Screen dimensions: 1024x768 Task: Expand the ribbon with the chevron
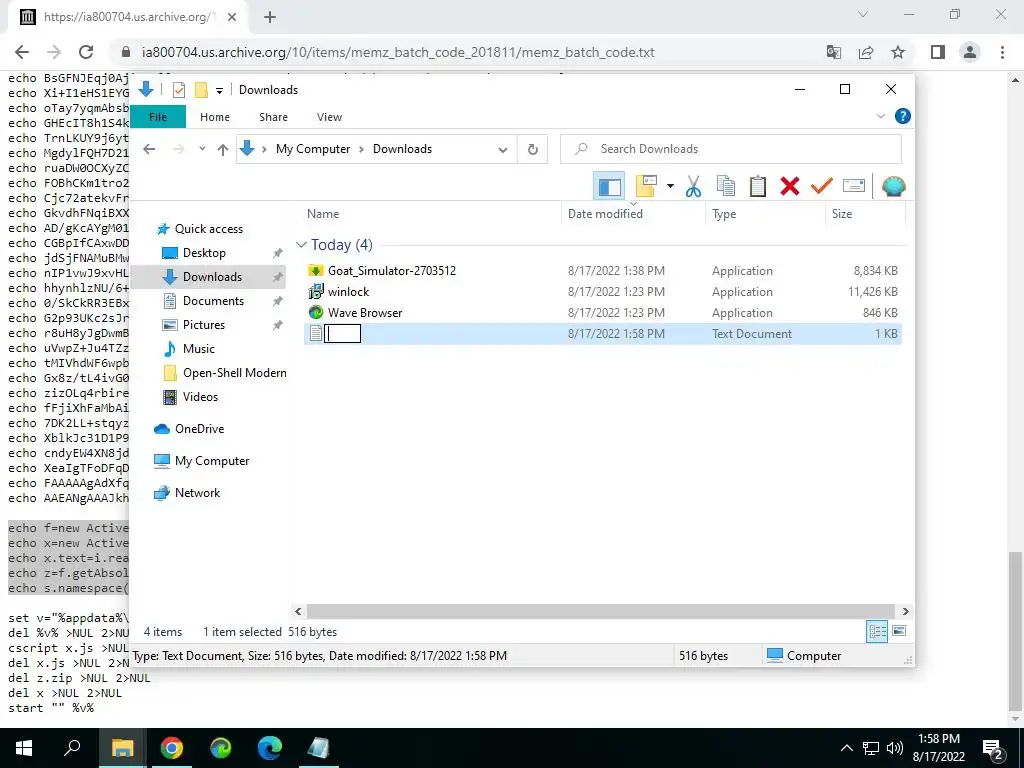880,116
